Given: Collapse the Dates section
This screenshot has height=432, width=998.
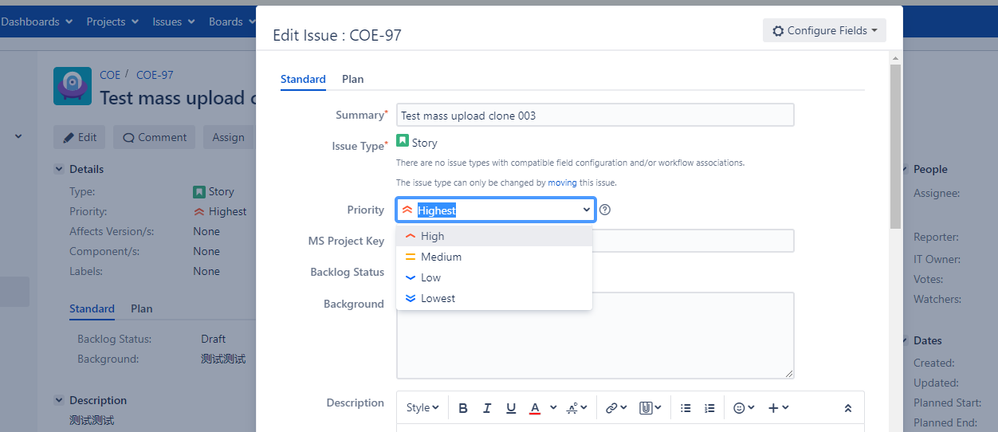Looking at the screenshot, I should 904,340.
